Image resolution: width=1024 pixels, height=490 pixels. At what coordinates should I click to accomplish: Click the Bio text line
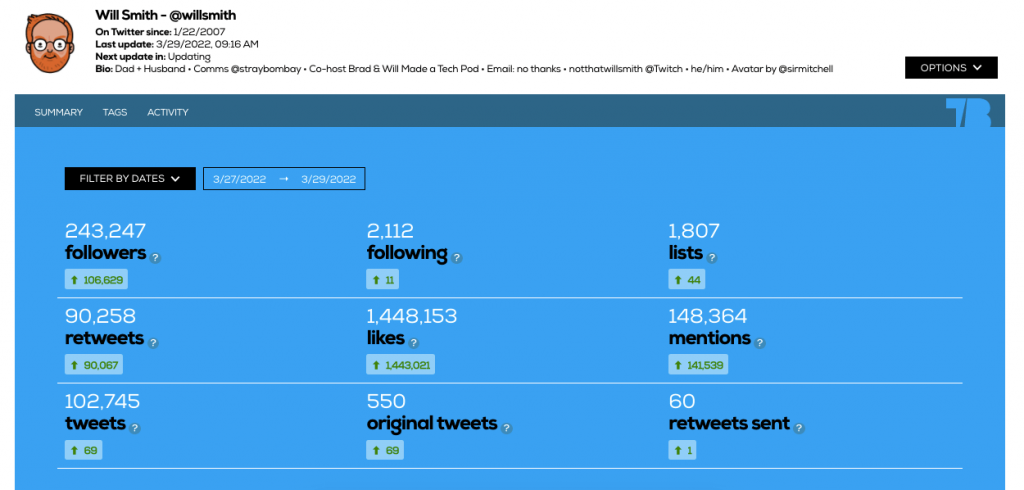tap(464, 69)
